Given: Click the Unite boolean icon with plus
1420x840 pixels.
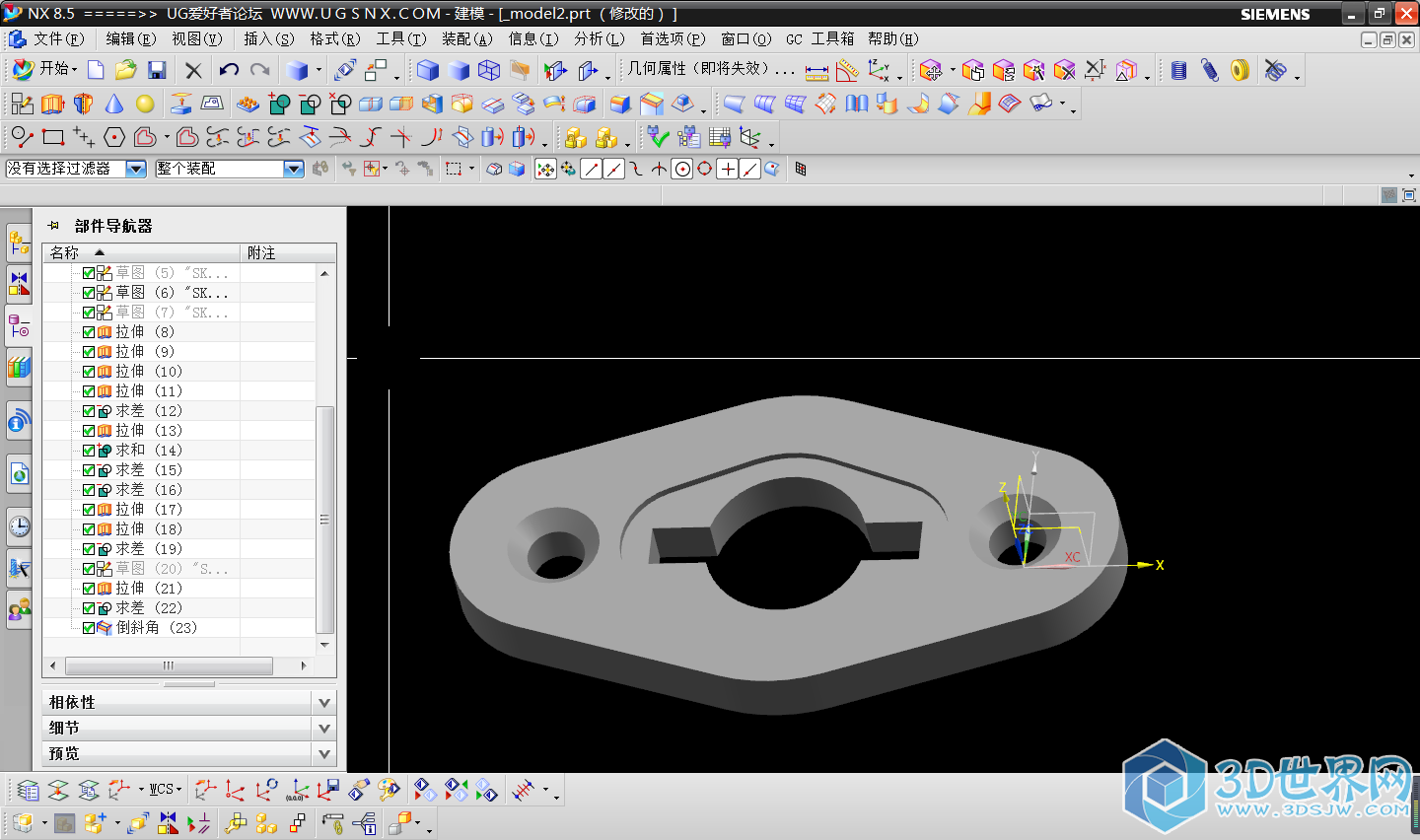Looking at the screenshot, I should click(279, 104).
